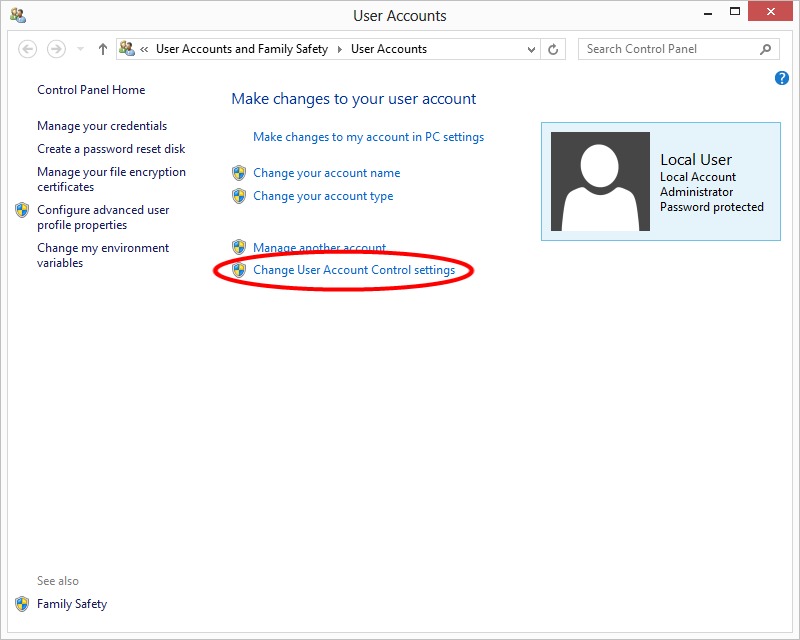Open Change my environment variables
The height and width of the screenshot is (640, 800).
[x=103, y=255]
